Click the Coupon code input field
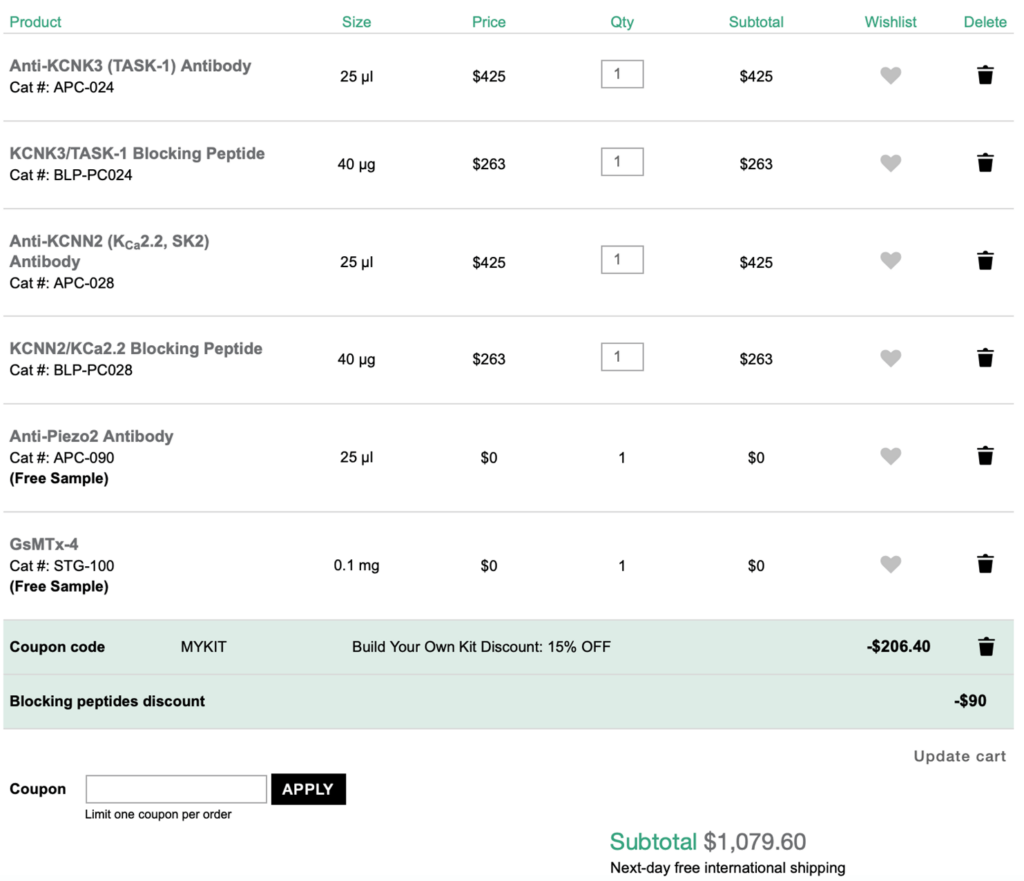The height and width of the screenshot is (881, 1024). [176, 789]
